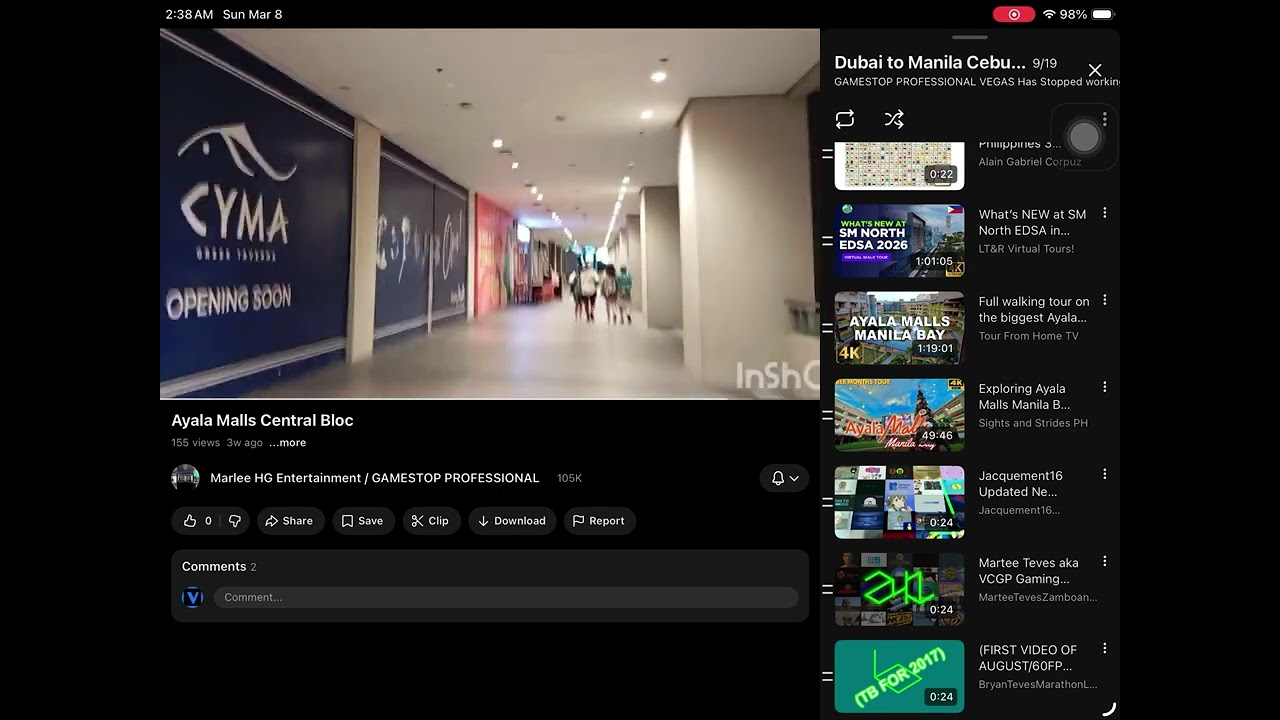Report the current video
The width and height of the screenshot is (1280, 720).
coord(599,521)
